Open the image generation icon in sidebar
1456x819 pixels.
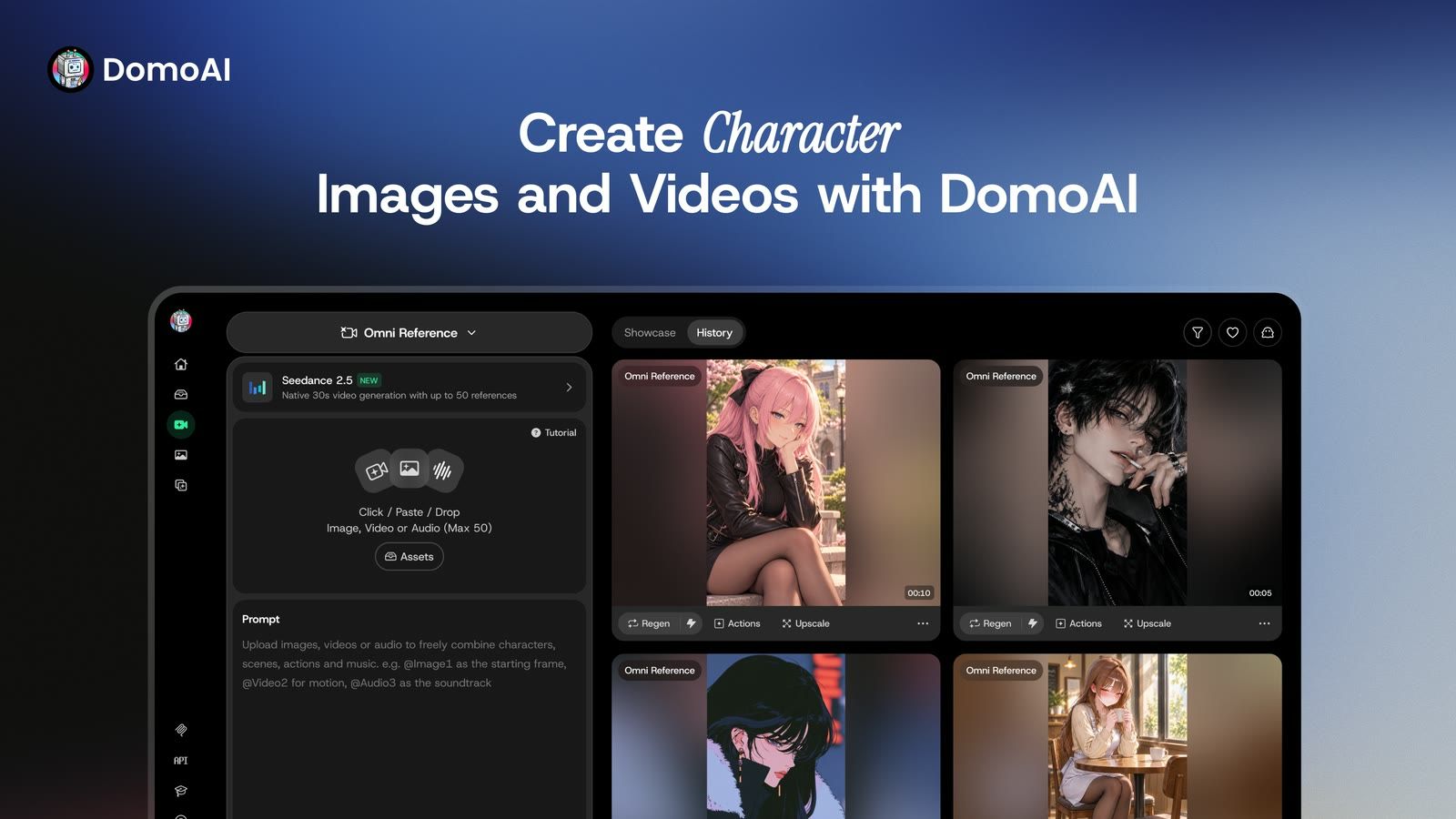click(181, 455)
